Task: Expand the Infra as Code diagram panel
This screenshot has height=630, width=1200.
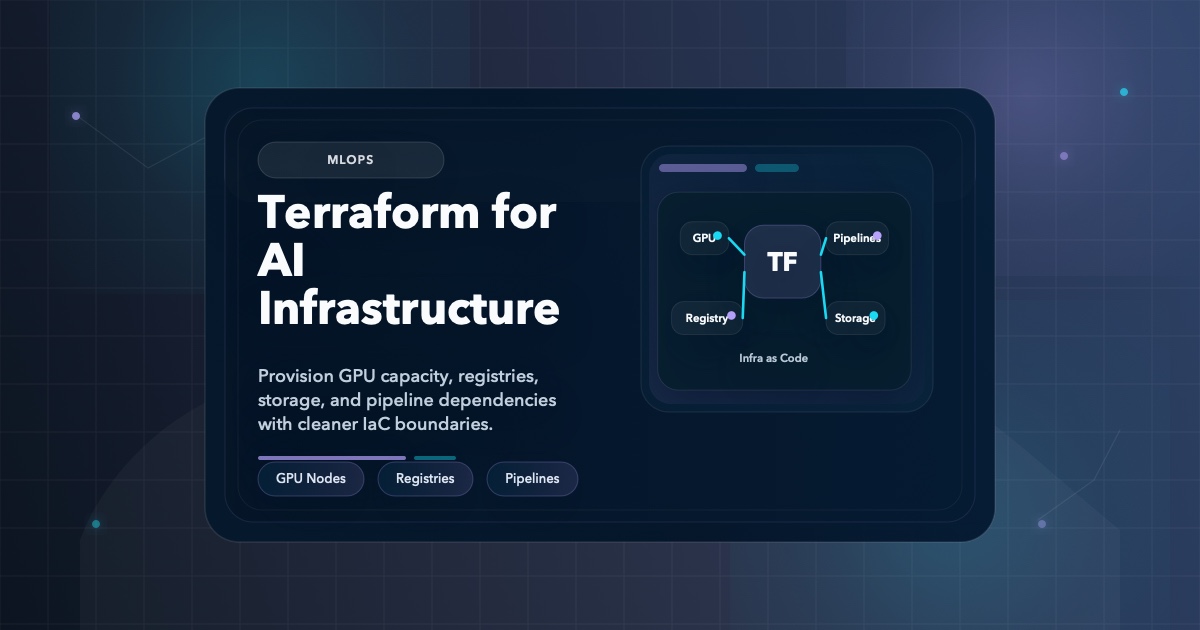Action: click(x=784, y=290)
